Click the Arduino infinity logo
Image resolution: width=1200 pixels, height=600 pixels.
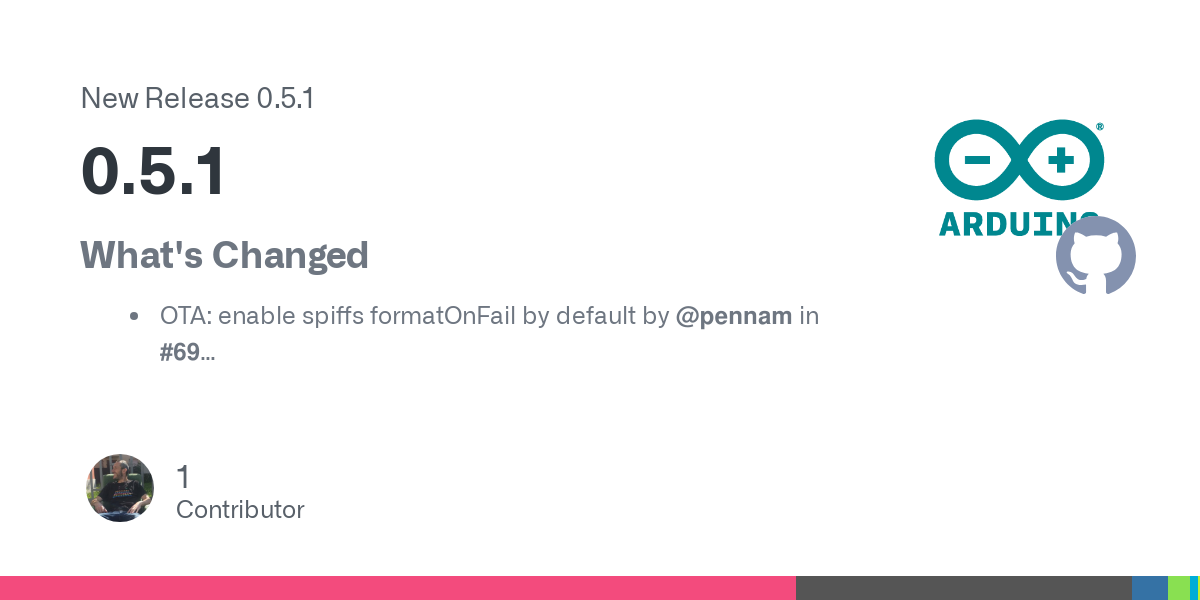(1019, 160)
